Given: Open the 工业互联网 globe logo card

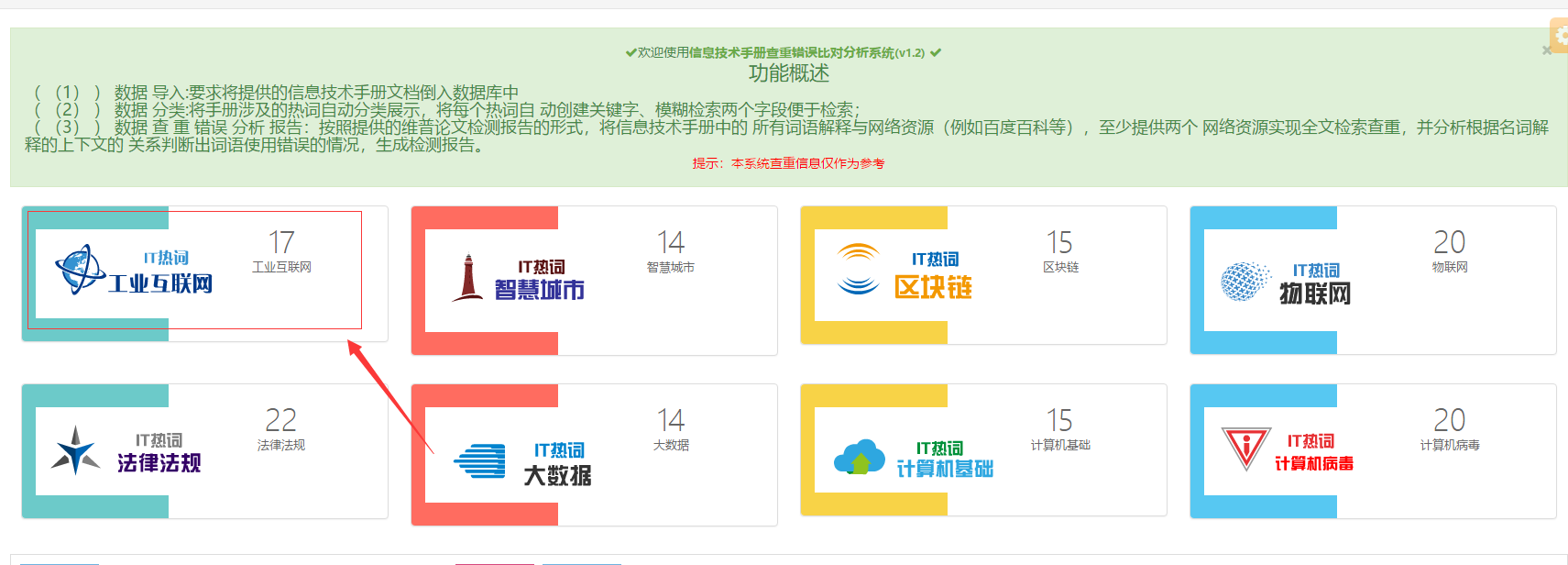Looking at the screenshot, I should tap(102, 273).
